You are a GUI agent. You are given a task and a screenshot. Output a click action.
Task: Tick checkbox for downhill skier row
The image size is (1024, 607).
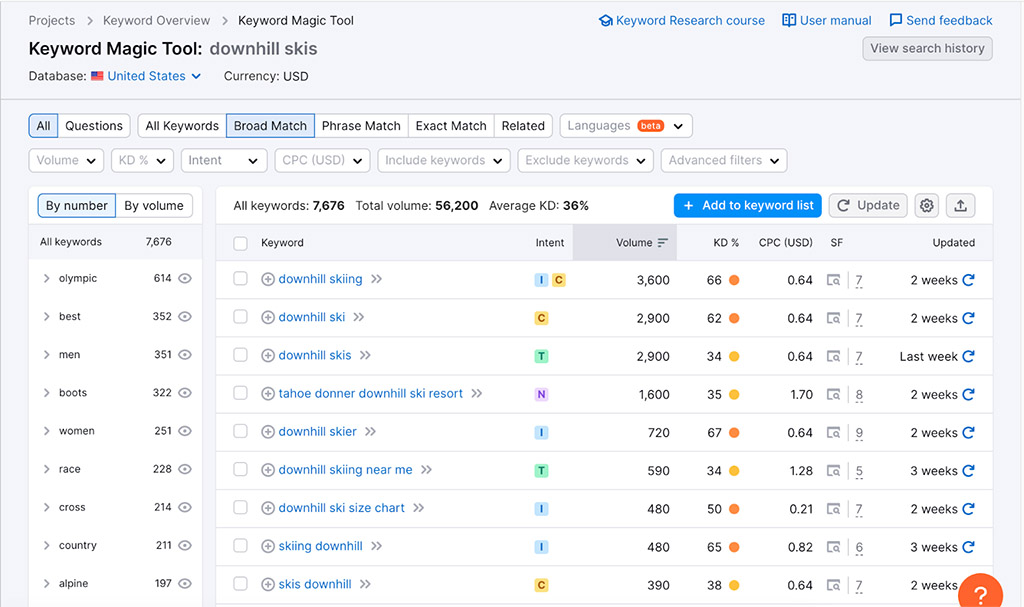pos(240,432)
